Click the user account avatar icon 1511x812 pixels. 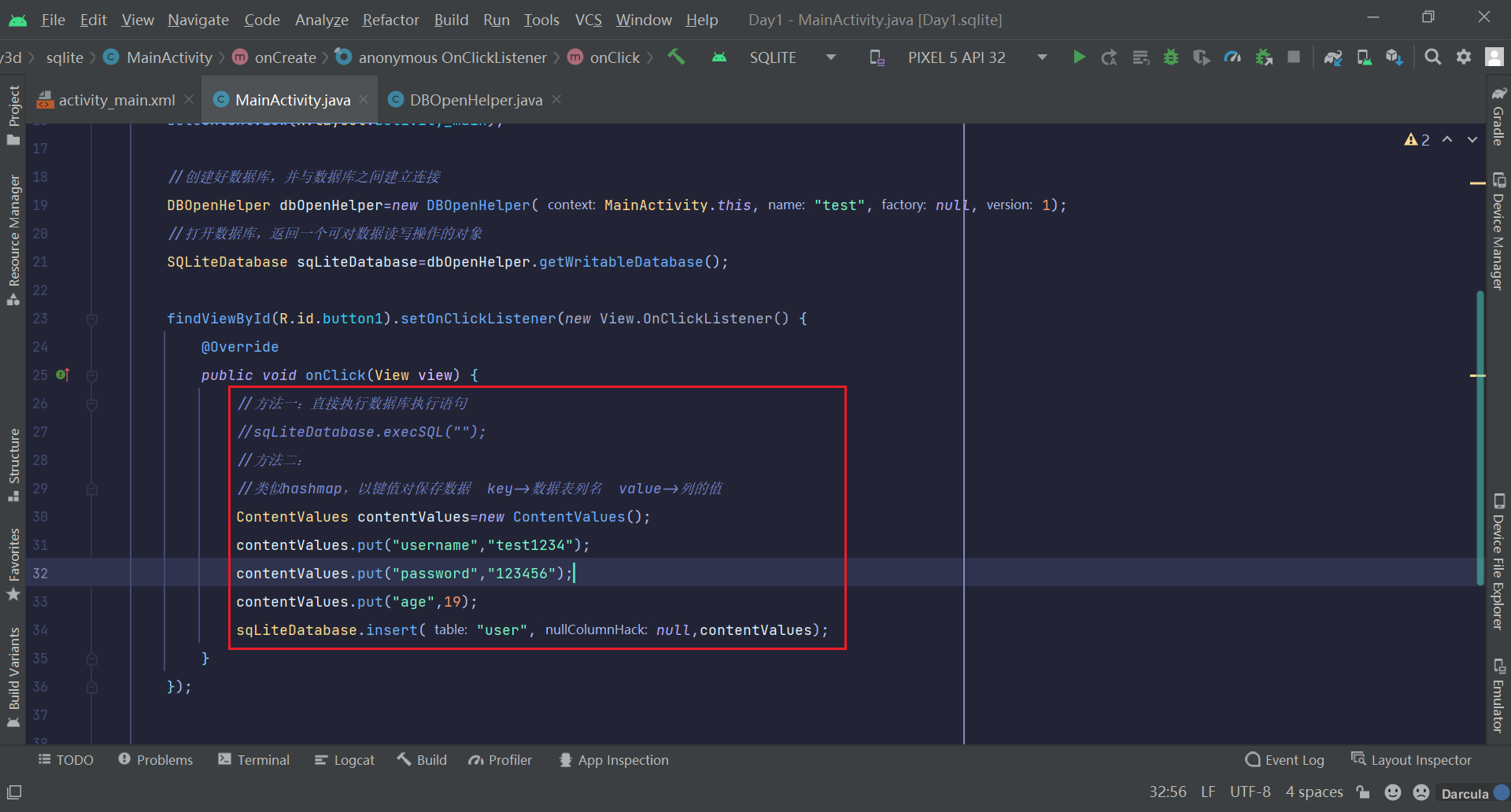tap(1494, 57)
